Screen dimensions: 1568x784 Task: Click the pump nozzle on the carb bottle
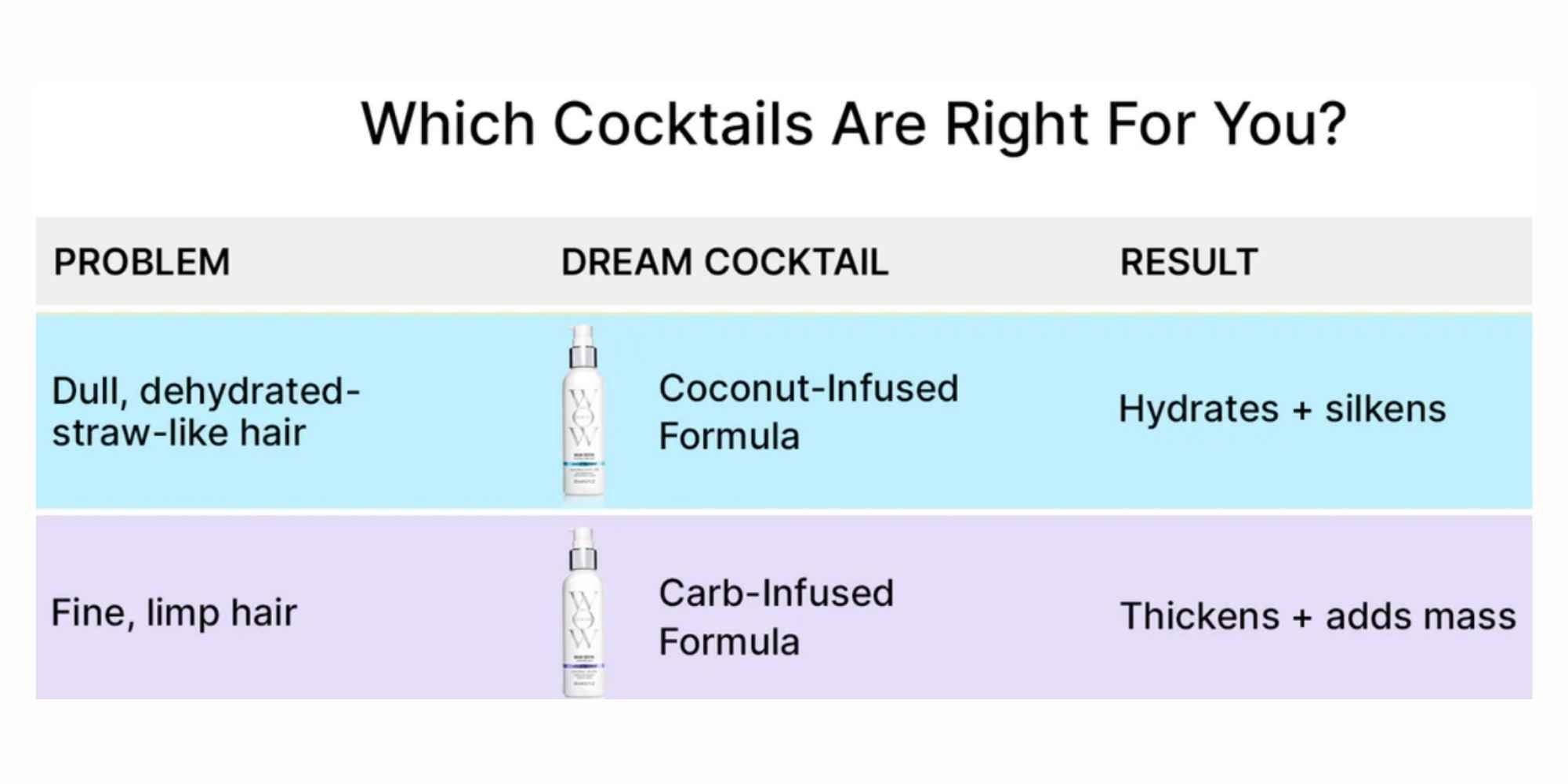(x=581, y=536)
